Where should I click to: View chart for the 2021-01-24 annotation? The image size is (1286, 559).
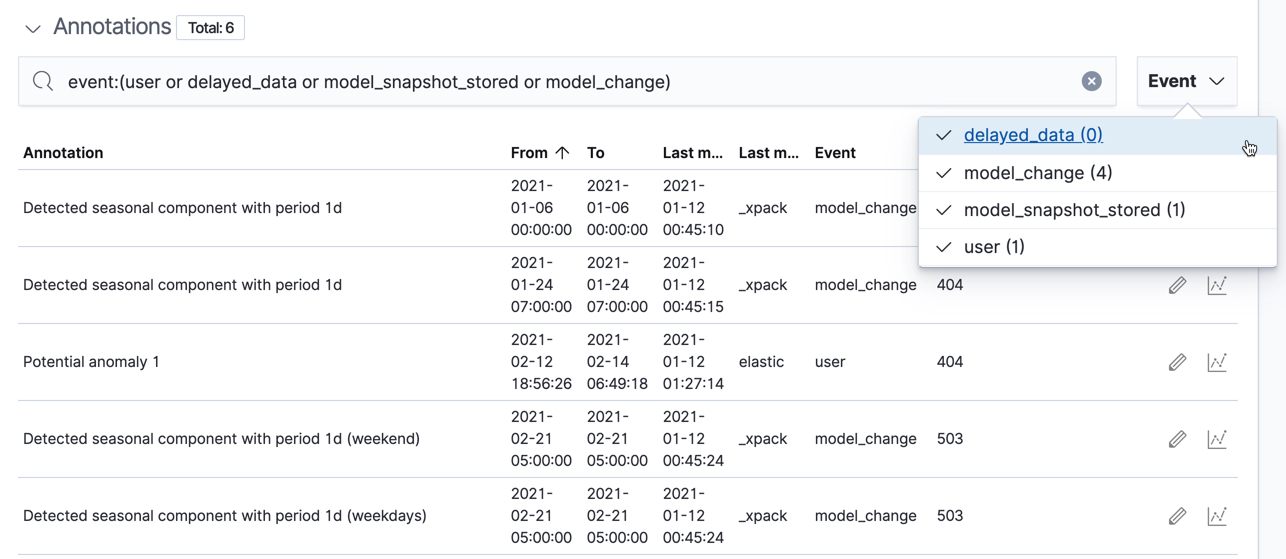(x=1217, y=285)
